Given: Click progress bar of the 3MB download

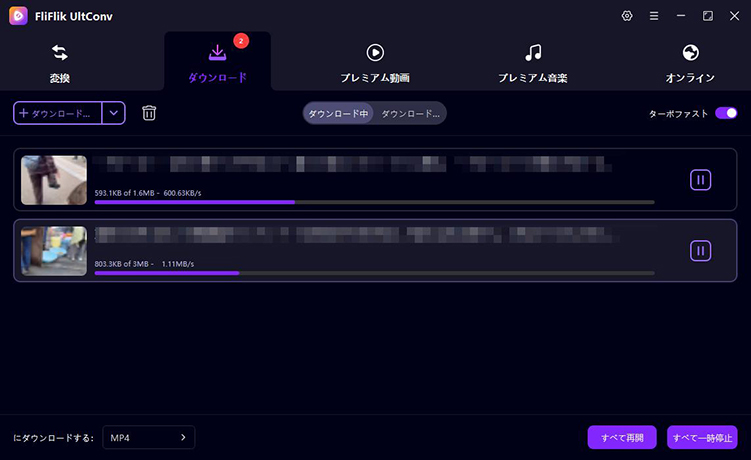Looking at the screenshot, I should (x=375, y=273).
